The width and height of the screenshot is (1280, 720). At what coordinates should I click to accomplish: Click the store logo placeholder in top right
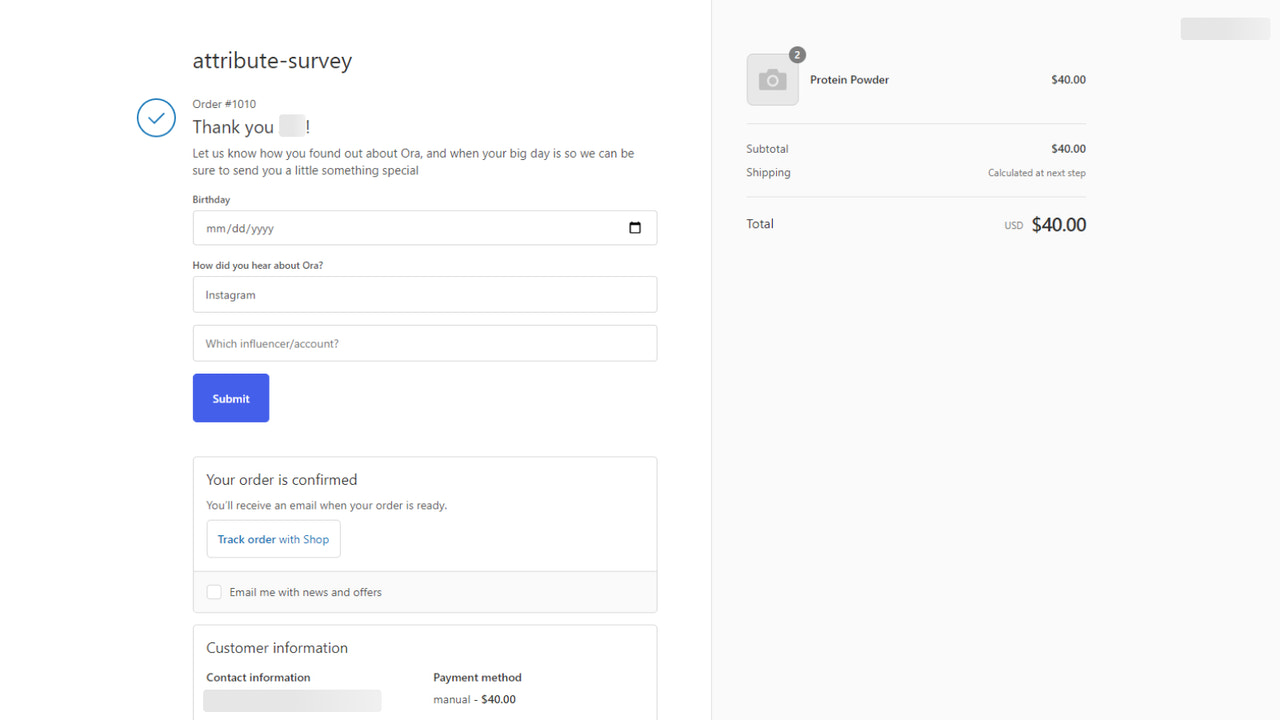coord(1224,28)
